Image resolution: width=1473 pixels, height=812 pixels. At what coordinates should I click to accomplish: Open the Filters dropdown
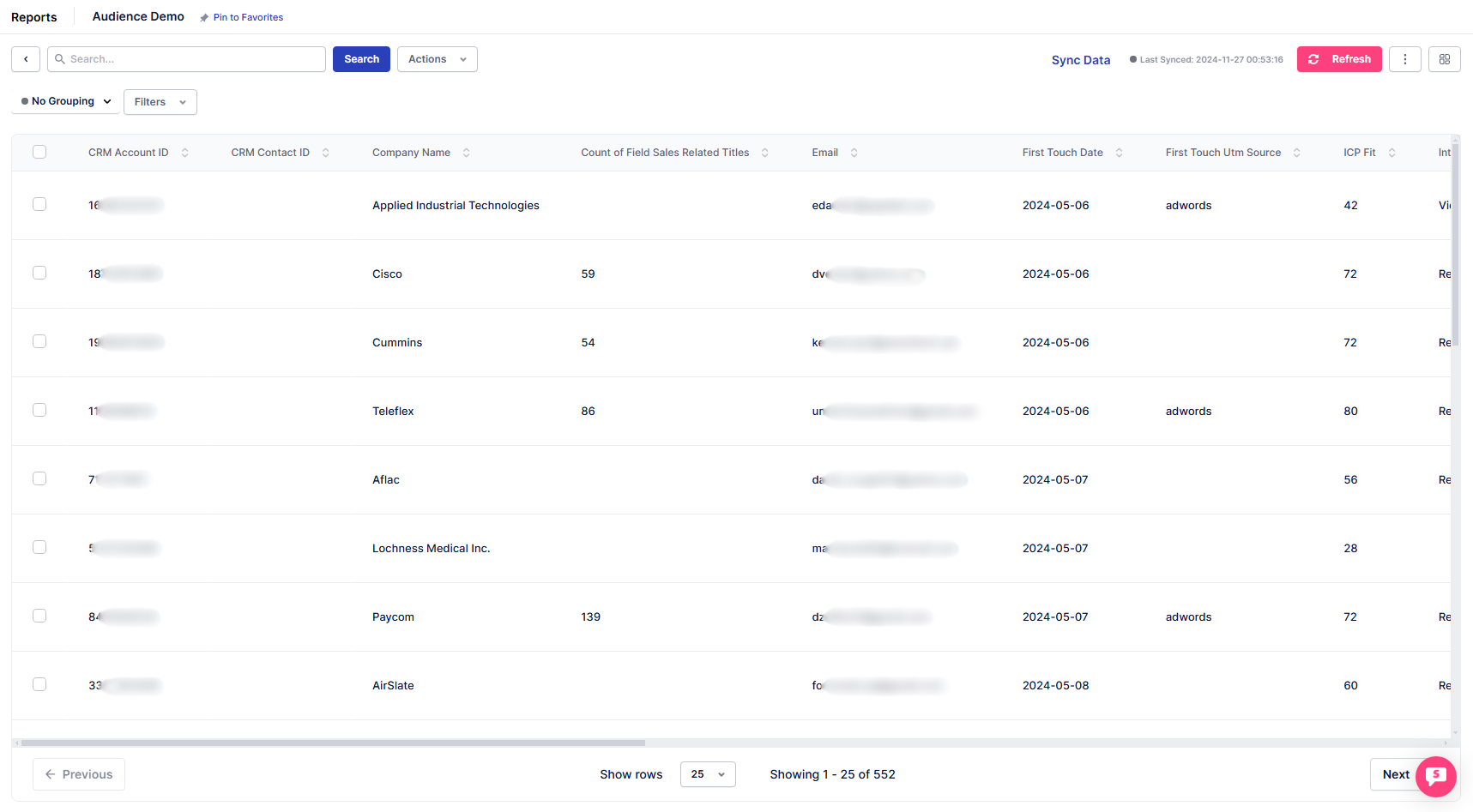pos(160,102)
